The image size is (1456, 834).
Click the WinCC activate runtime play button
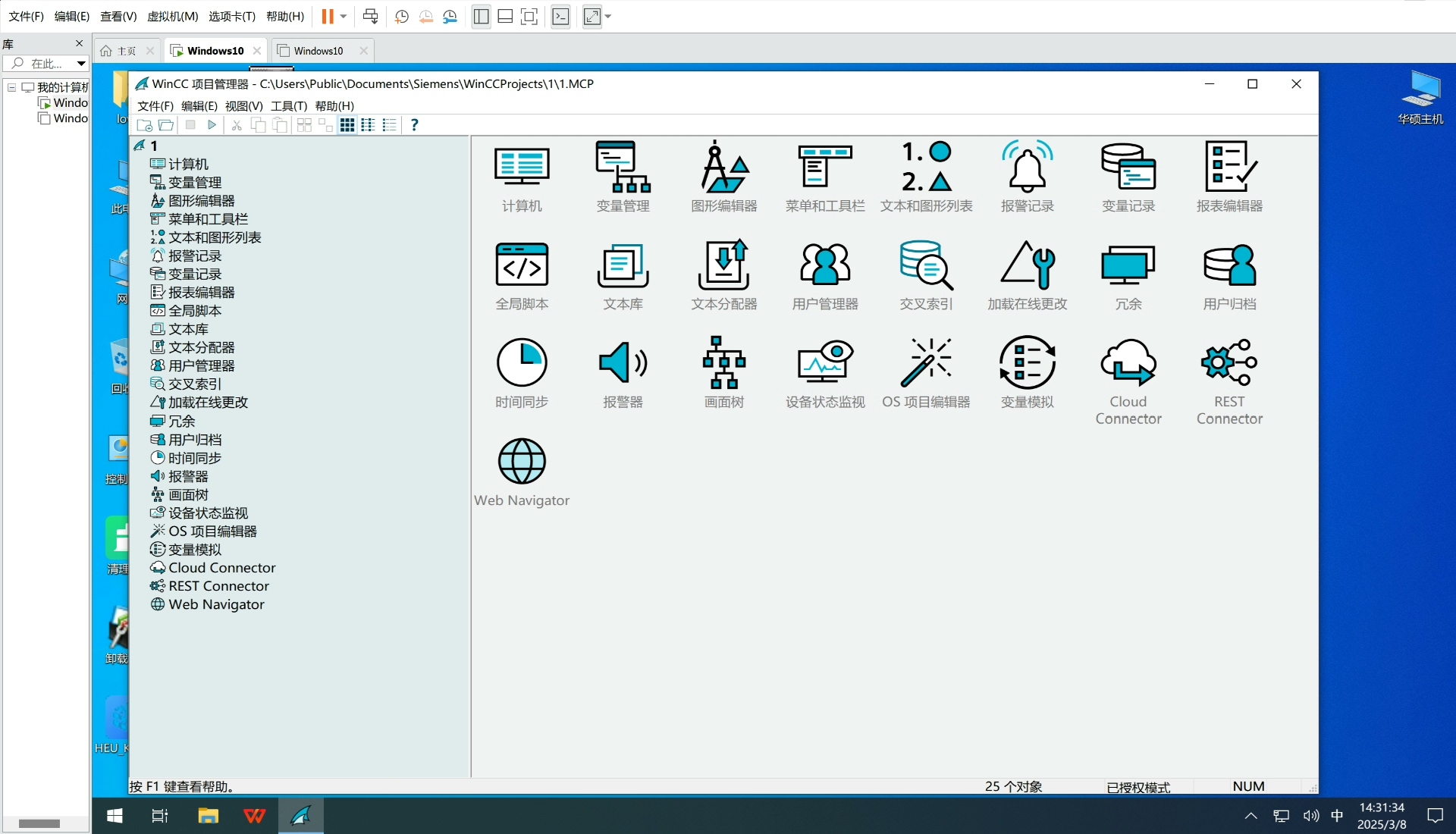pos(212,125)
